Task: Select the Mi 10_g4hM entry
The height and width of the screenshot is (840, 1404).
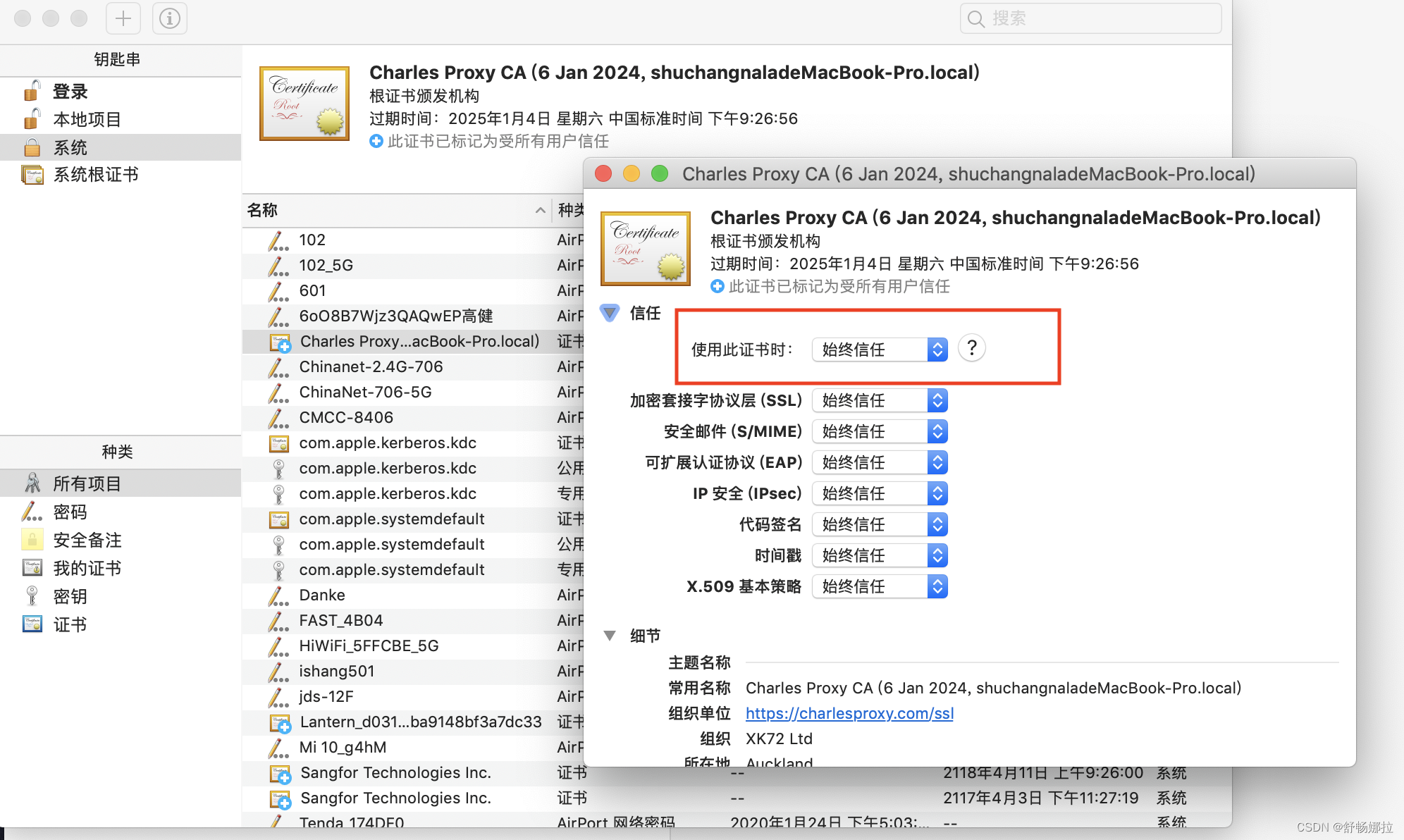Action: tap(412, 747)
